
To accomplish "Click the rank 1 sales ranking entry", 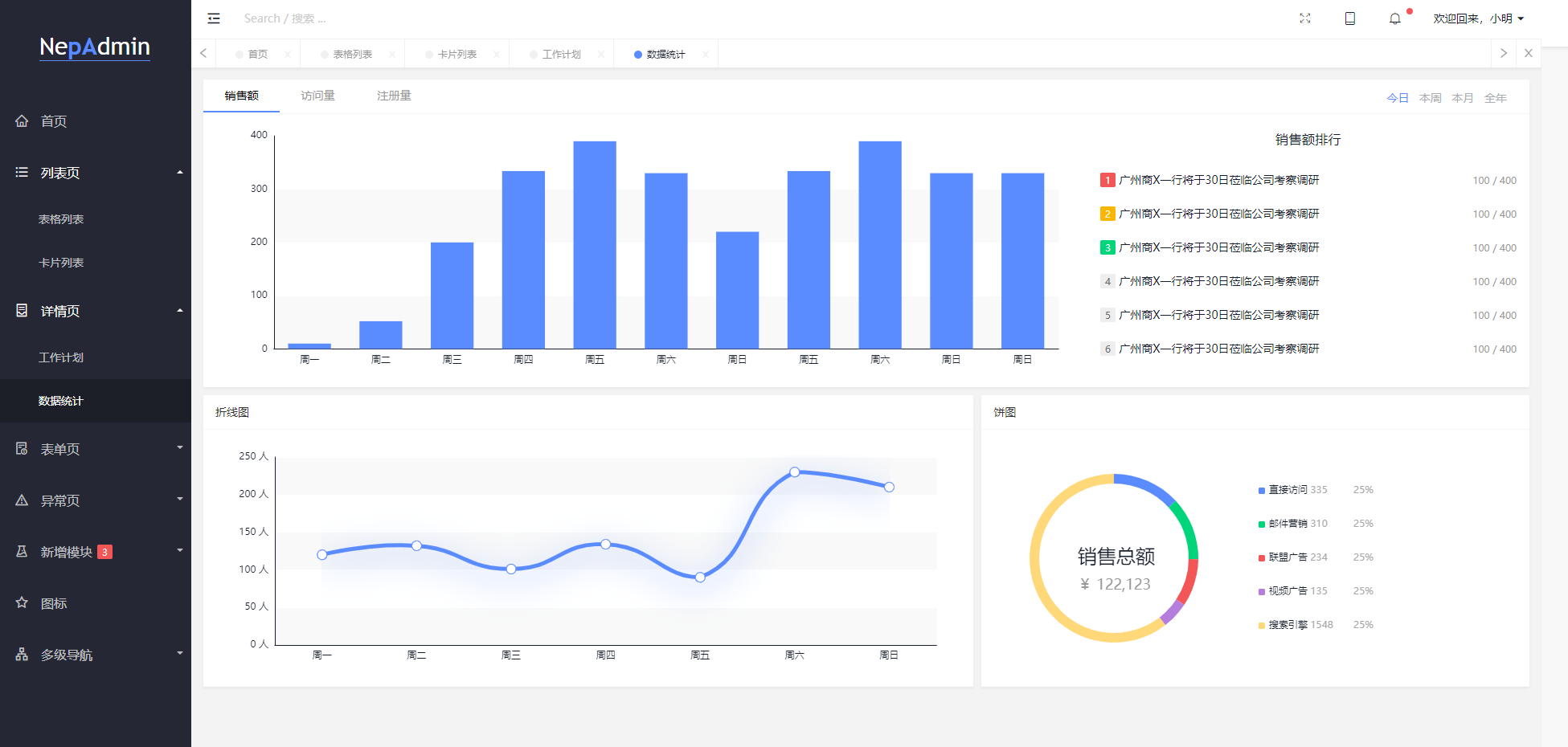I will [1308, 180].
